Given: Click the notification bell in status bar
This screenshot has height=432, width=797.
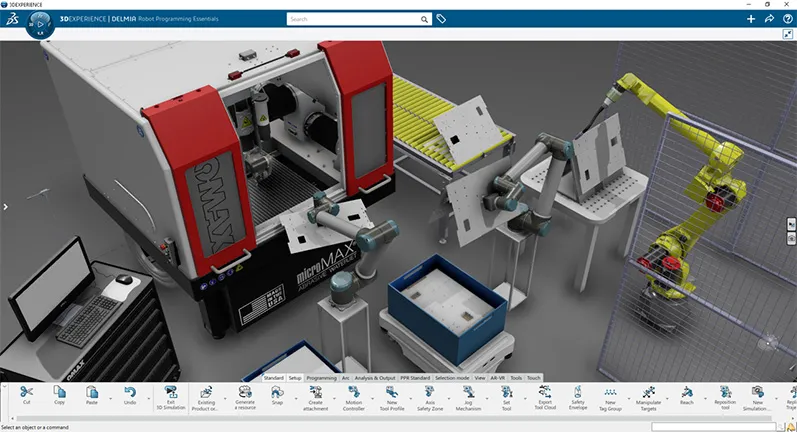Looking at the screenshot, I should pos(791,427).
